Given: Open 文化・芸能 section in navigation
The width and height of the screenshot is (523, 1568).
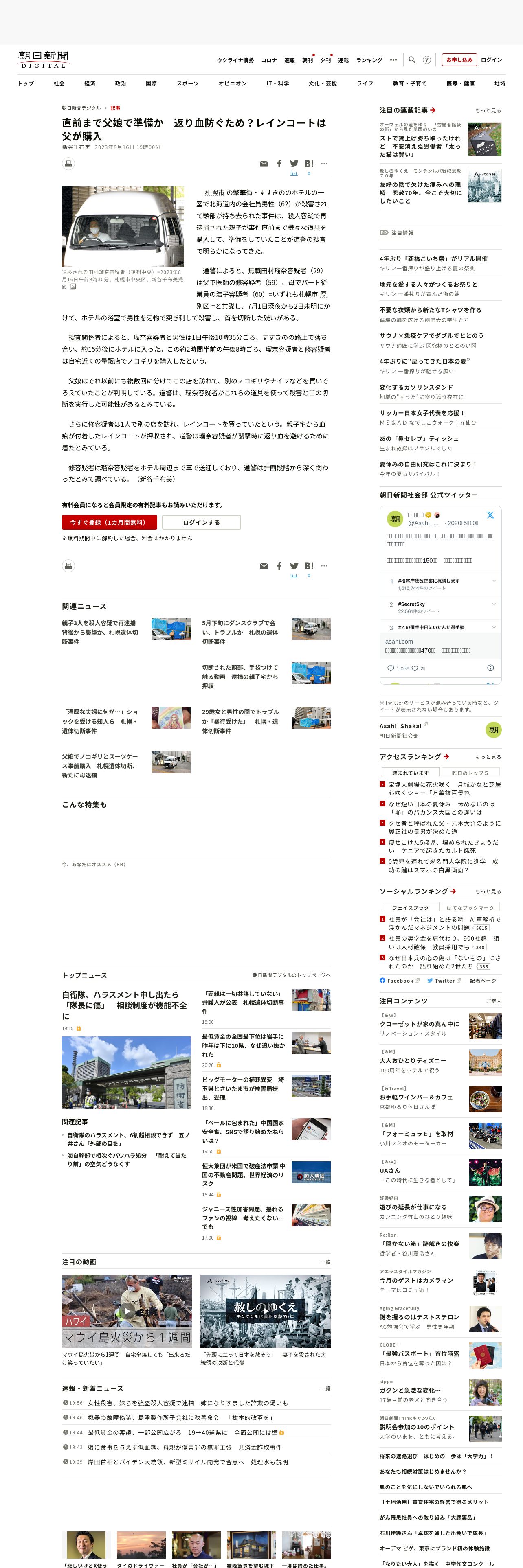Looking at the screenshot, I should tap(323, 83).
